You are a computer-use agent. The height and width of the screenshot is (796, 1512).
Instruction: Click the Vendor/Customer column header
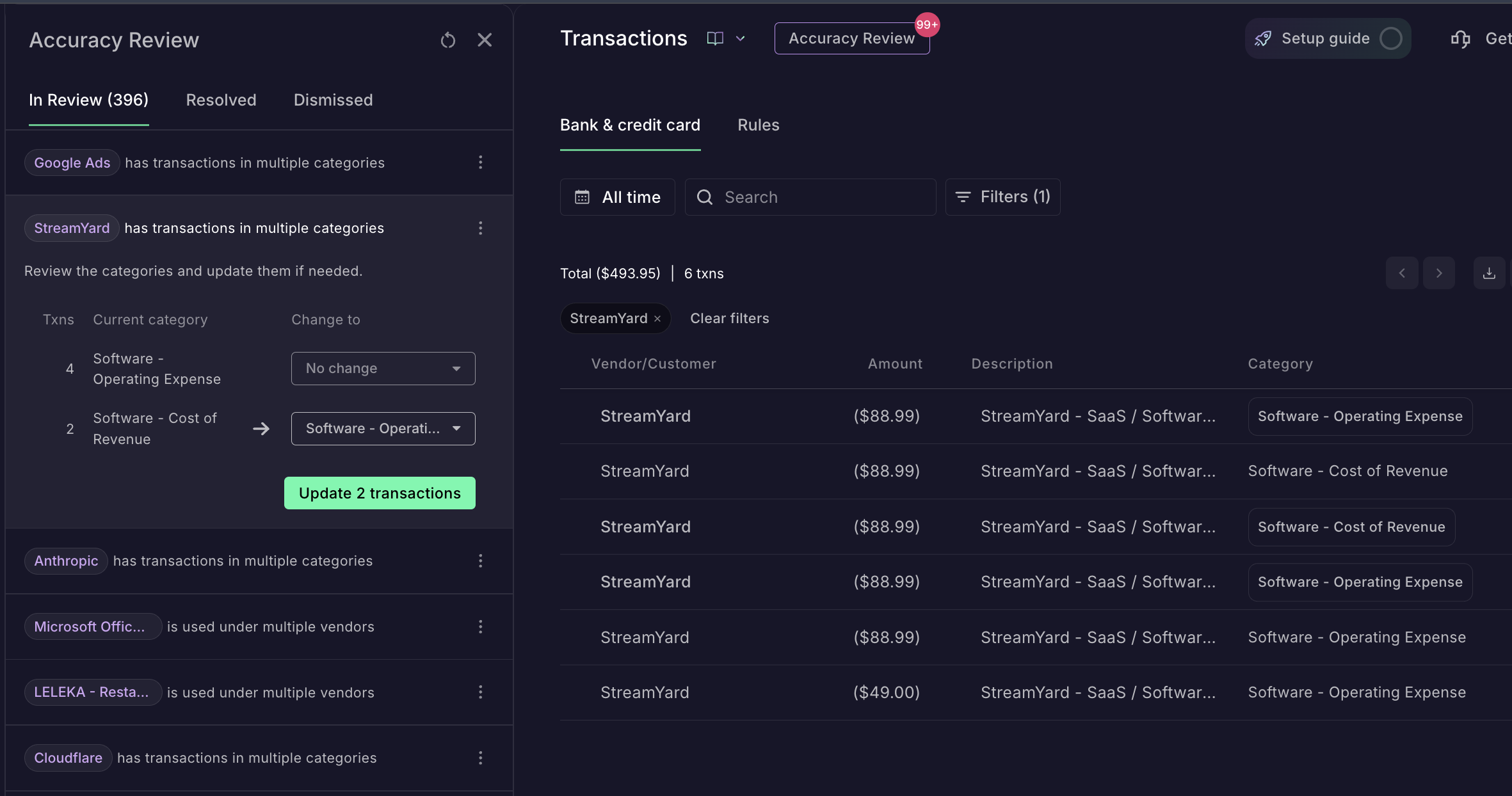pos(654,364)
